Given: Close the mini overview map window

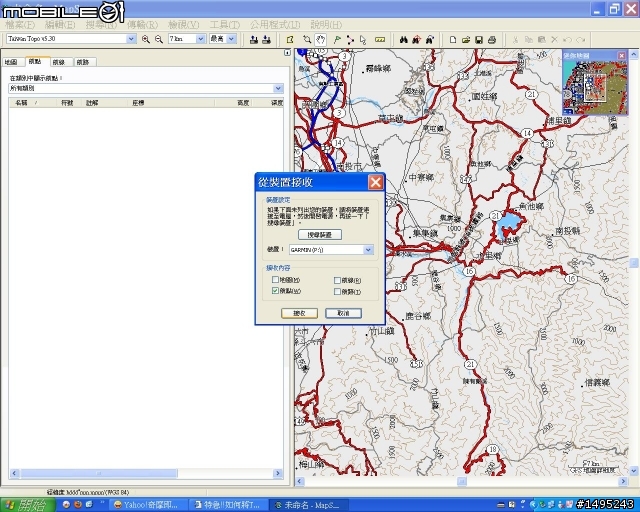Looking at the screenshot, I should coord(621,56).
